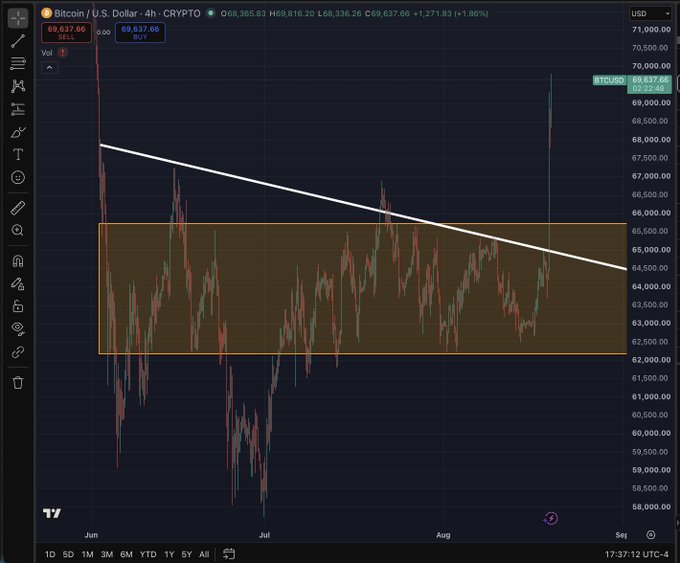Viewport: 680px width, 563px height.
Task: Hide all drawings with eye icon
Action: pyautogui.click(x=18, y=328)
